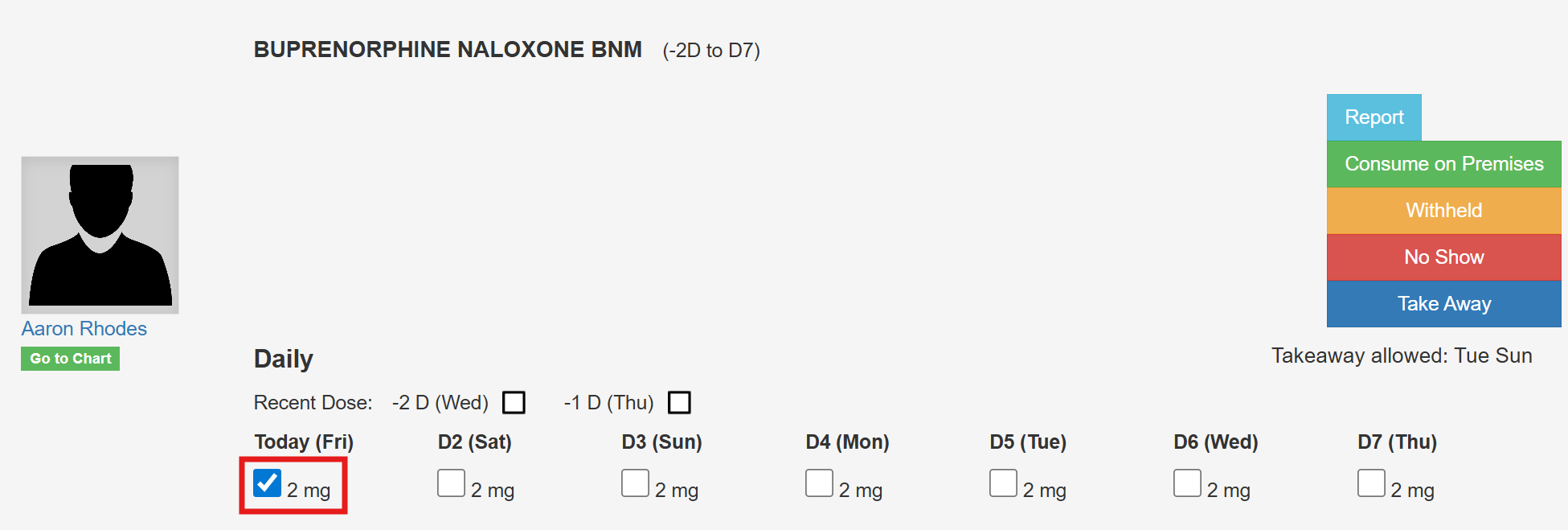Click the patient profile silhouette photo
Screen dimensions: 1568x530
pos(100,235)
